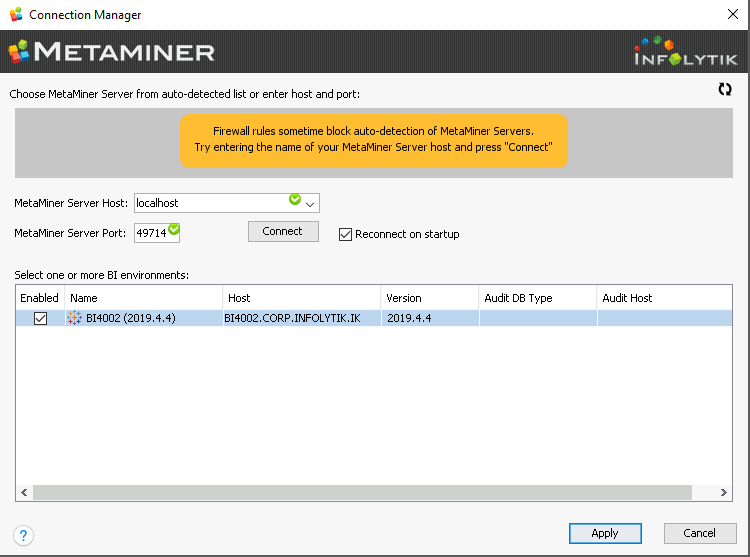
Task: Click the scroll left arrow of table
Action: [24, 492]
